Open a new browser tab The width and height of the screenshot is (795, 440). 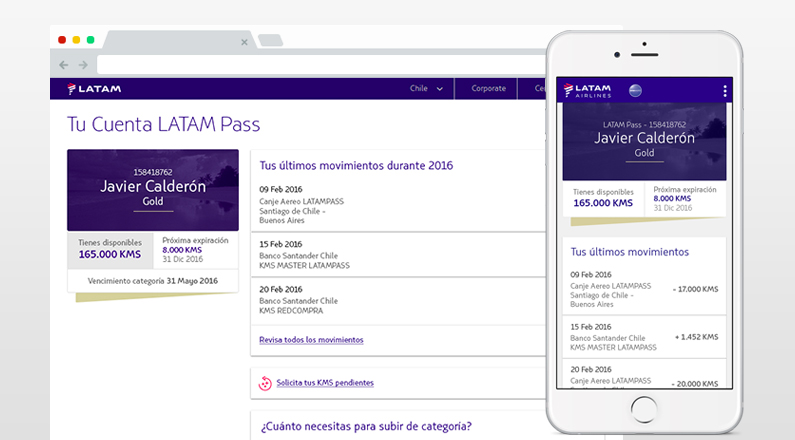[270, 40]
